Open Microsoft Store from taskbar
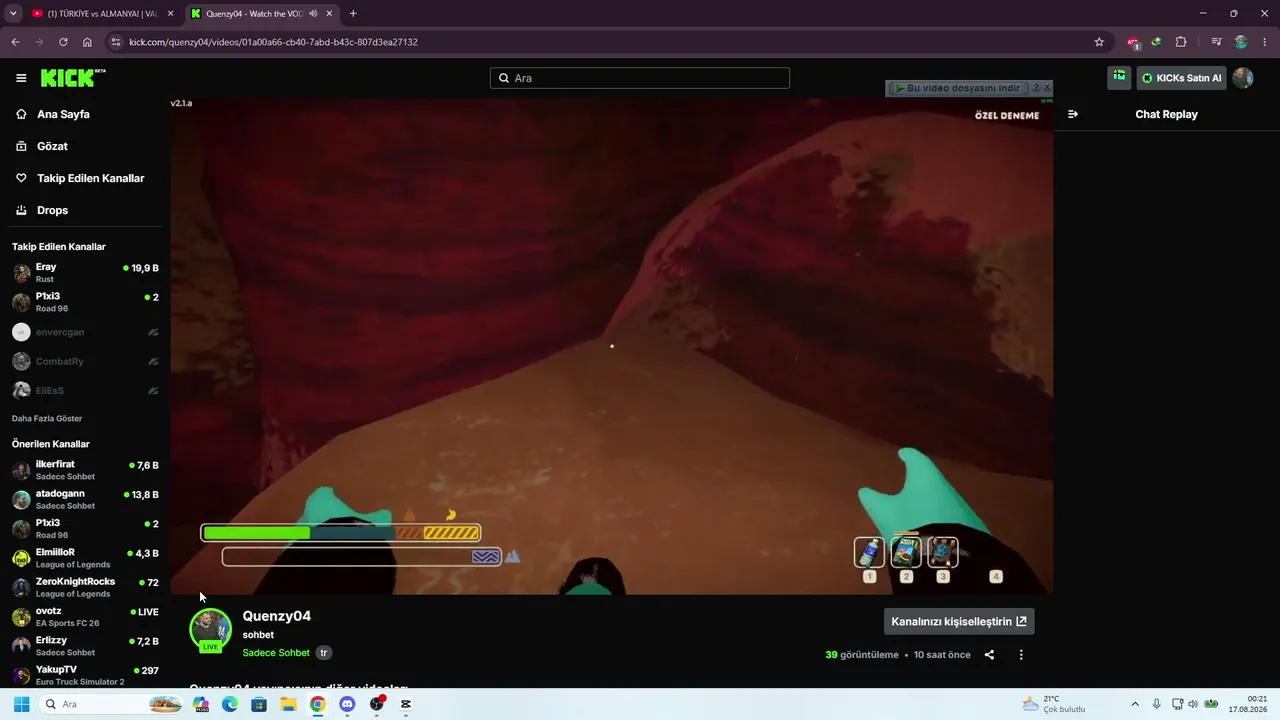Viewport: 1280px width, 720px height. pyautogui.click(x=259, y=704)
